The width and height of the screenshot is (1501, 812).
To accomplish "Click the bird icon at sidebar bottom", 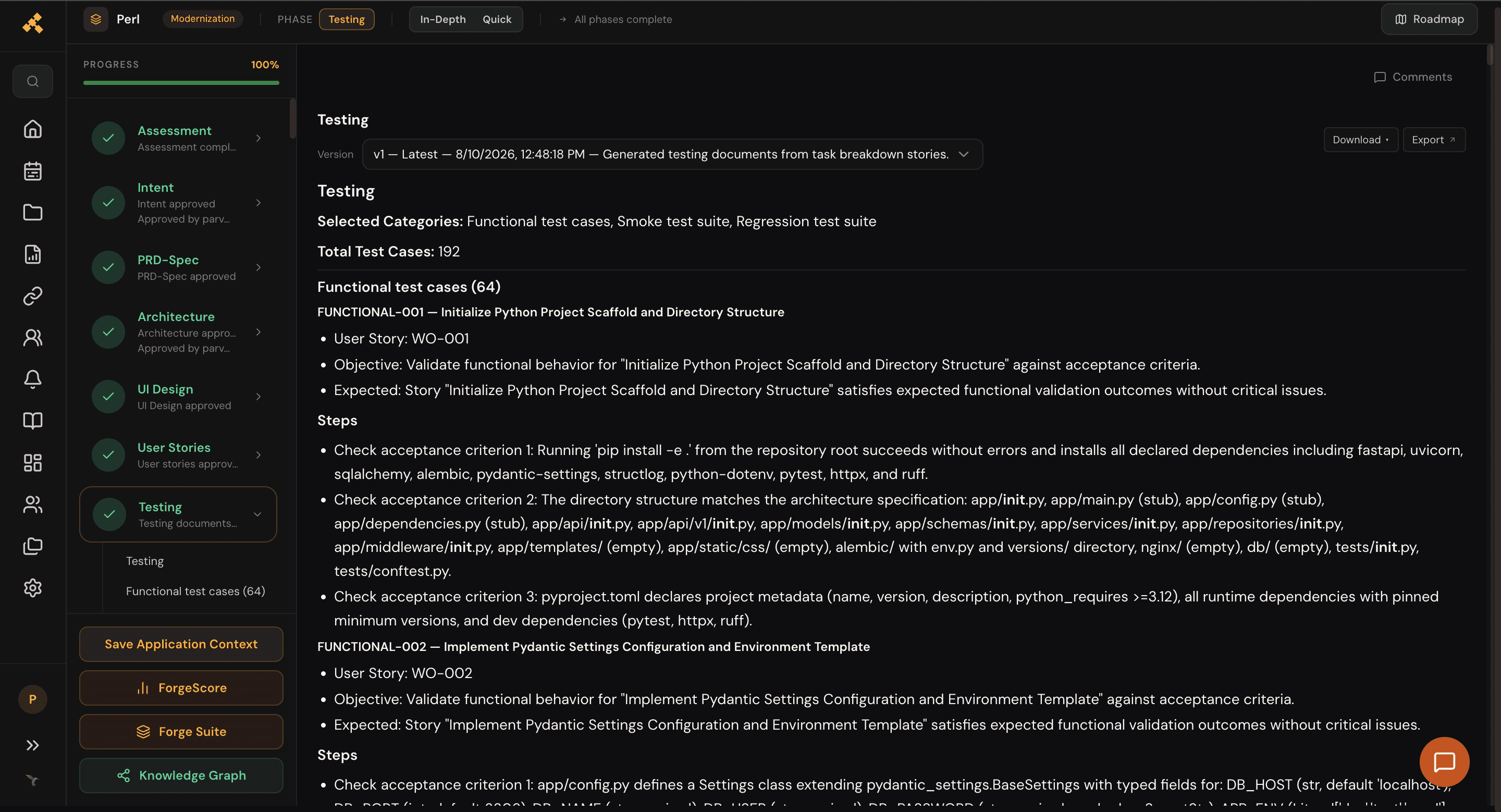I will coord(33,780).
